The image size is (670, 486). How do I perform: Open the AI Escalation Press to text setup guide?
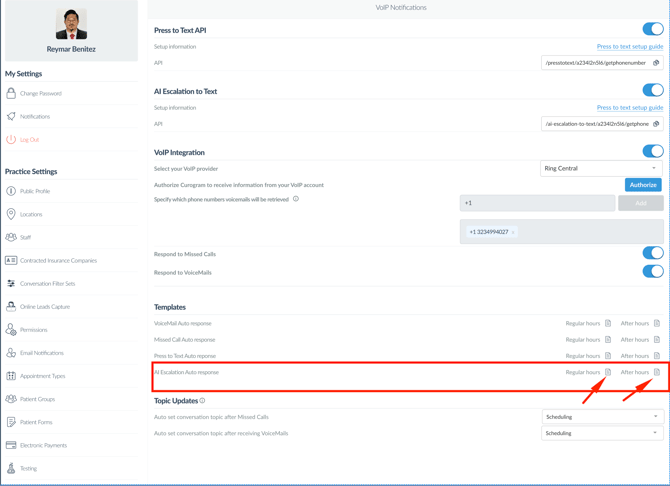(629, 108)
